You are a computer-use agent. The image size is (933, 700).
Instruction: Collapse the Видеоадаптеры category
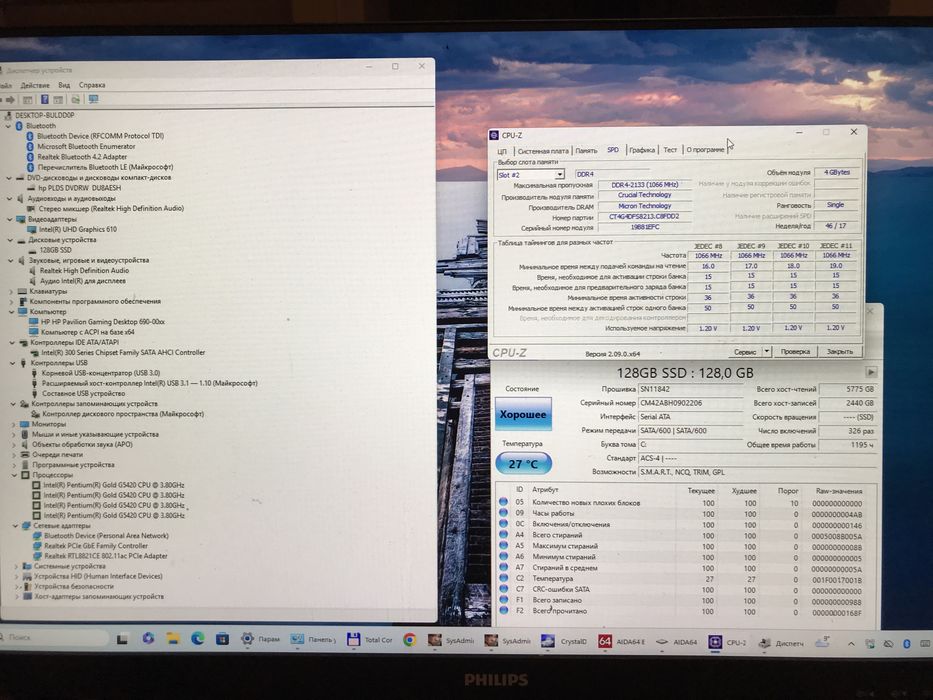pyautogui.click(x=10, y=219)
